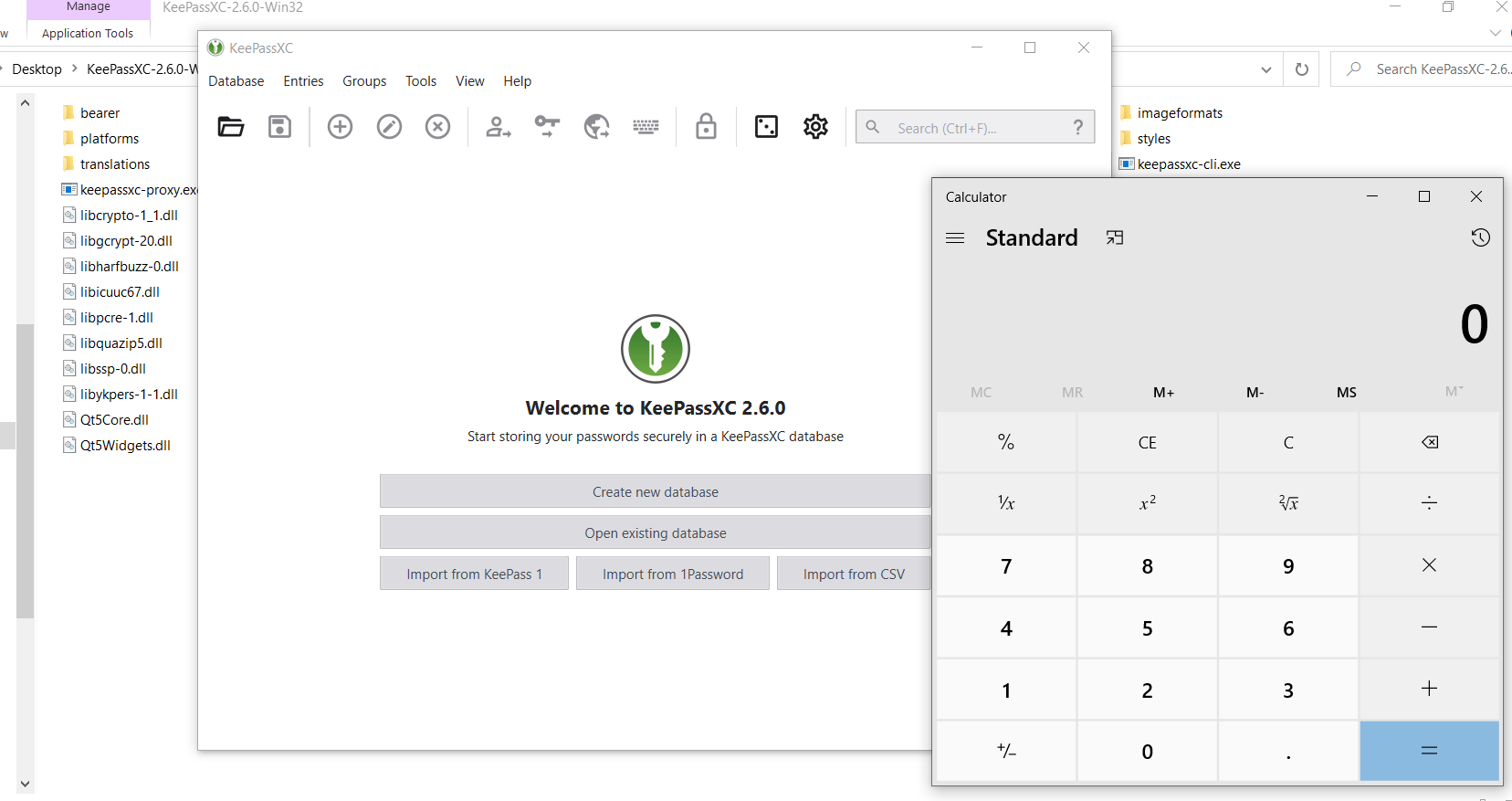Click Calculator square root key
This screenshot has width=1512, height=801.
click(x=1288, y=503)
